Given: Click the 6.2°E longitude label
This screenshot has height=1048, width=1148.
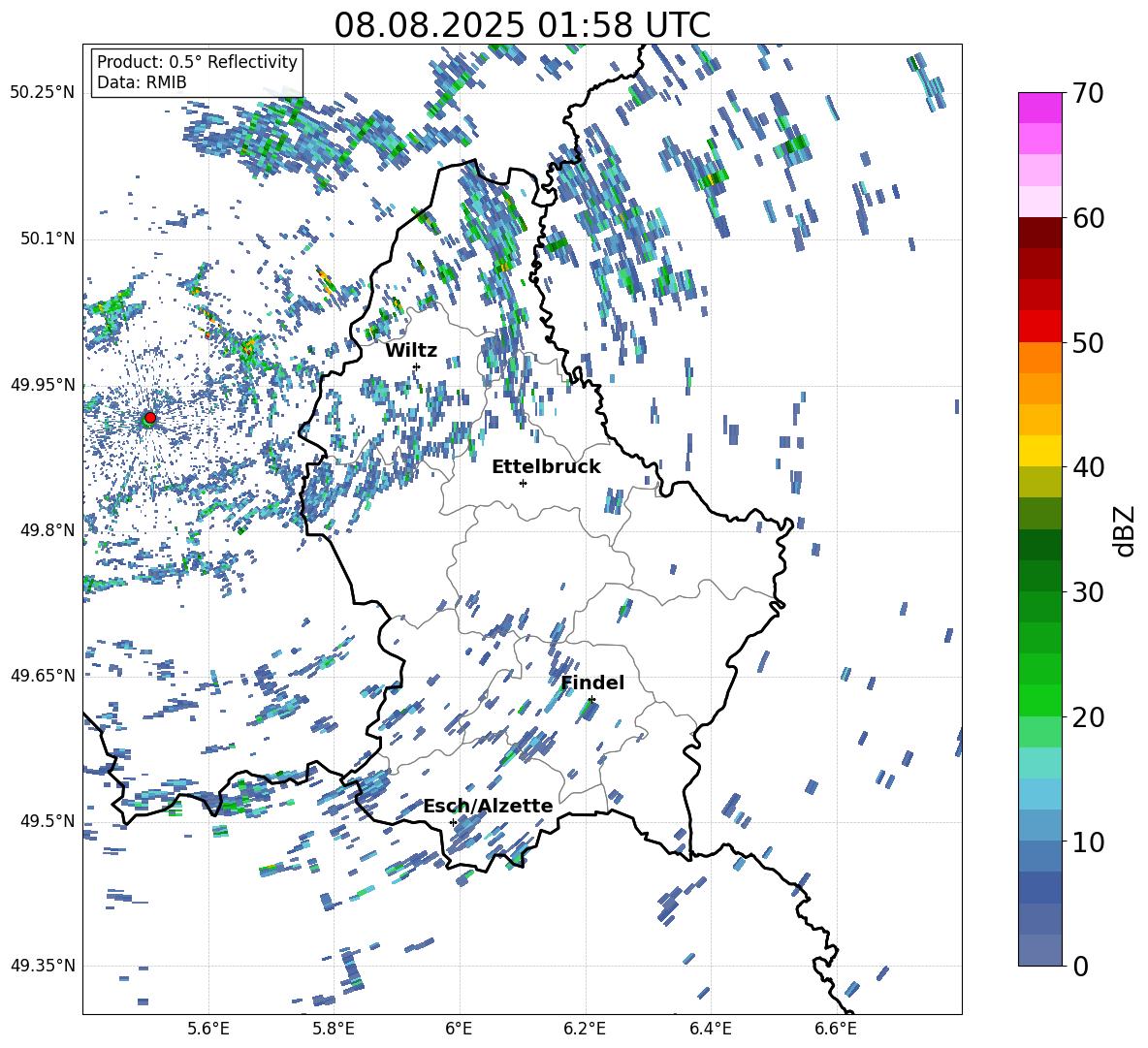Looking at the screenshot, I should 585,1029.
